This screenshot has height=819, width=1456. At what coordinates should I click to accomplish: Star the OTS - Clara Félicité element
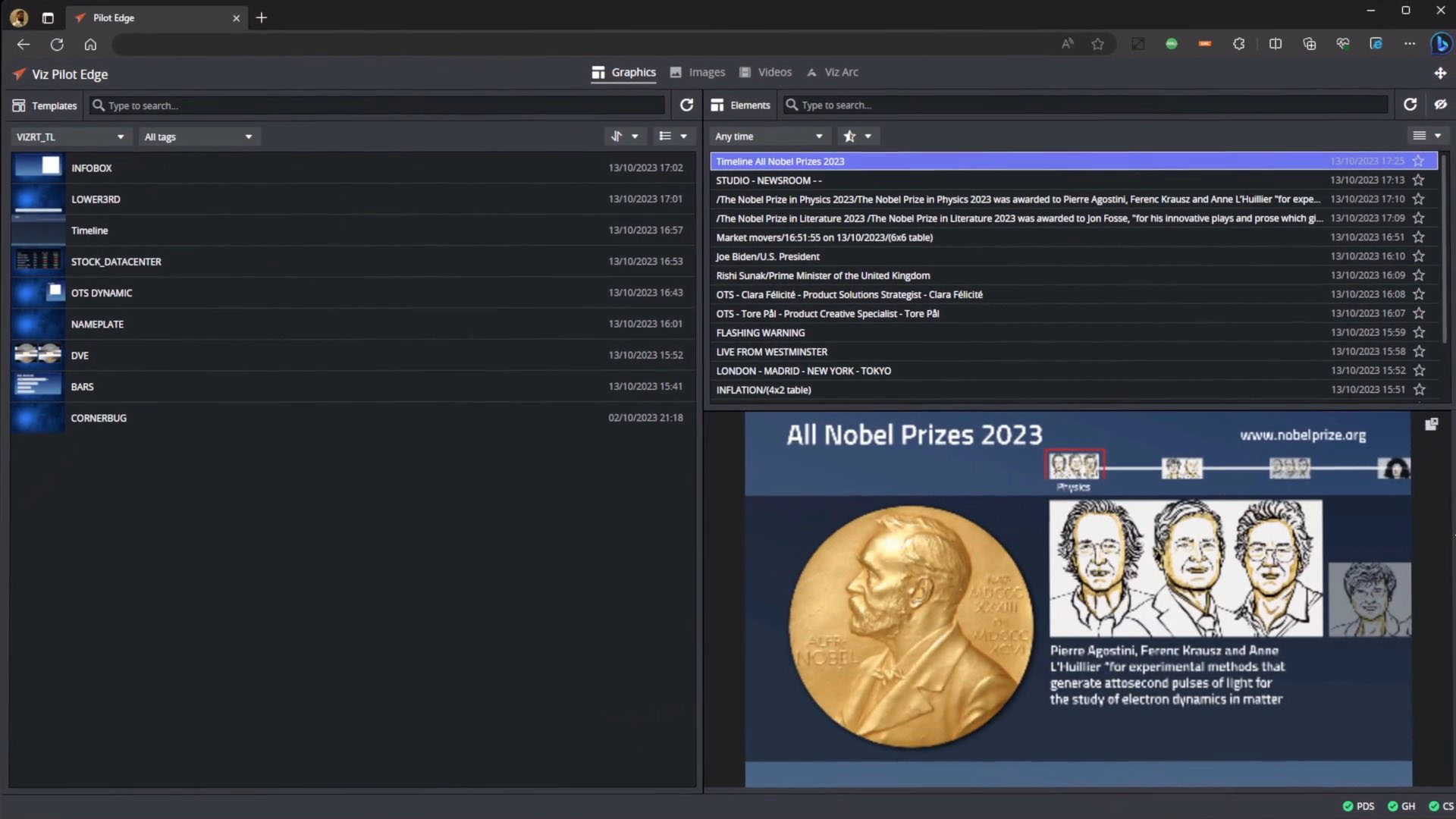click(1419, 293)
